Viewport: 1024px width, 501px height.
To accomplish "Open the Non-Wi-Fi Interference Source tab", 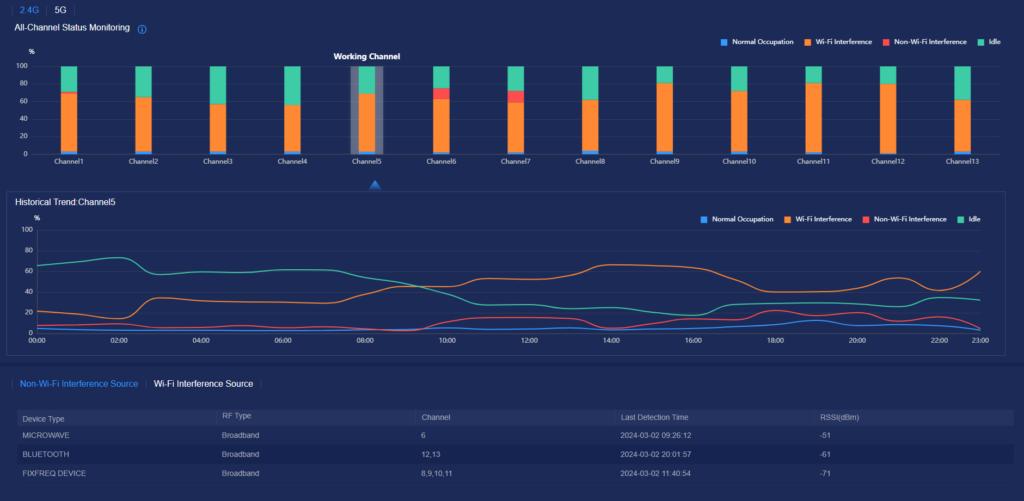I will click(x=79, y=383).
